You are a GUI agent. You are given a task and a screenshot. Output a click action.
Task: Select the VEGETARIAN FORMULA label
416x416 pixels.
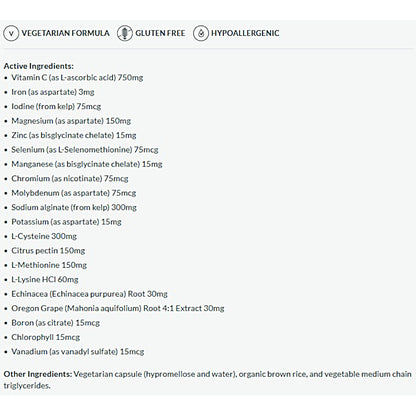65,33
